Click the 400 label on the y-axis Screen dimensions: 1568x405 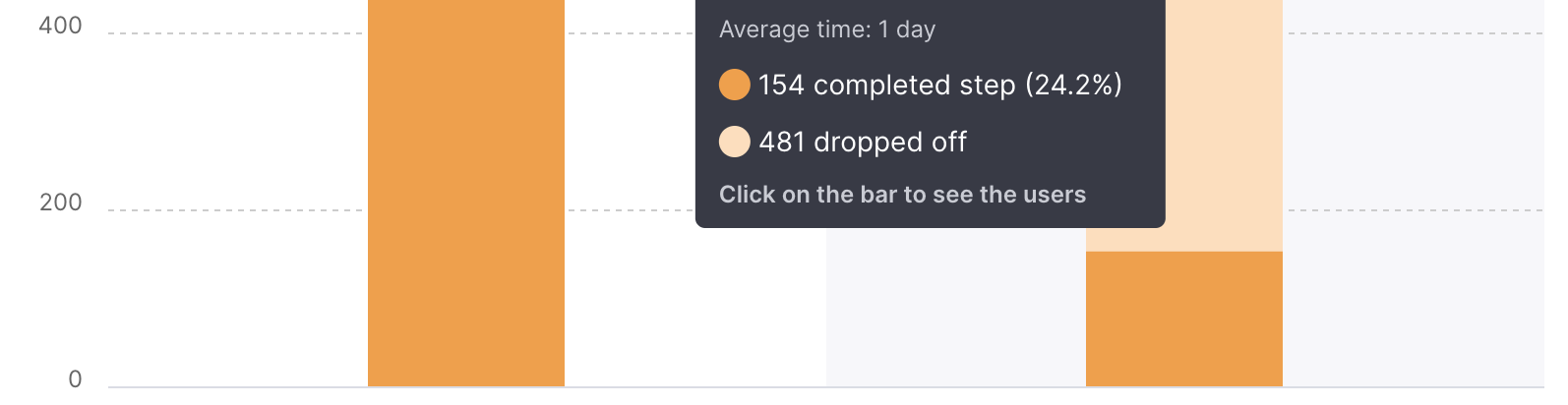pos(61,26)
